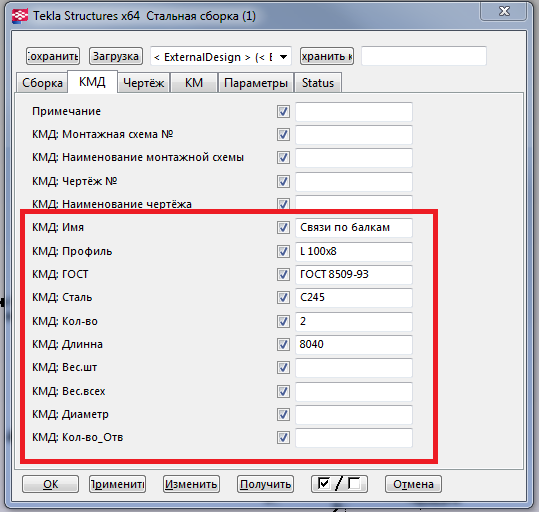Toggle the КМД: Профиль checkbox

[283, 251]
